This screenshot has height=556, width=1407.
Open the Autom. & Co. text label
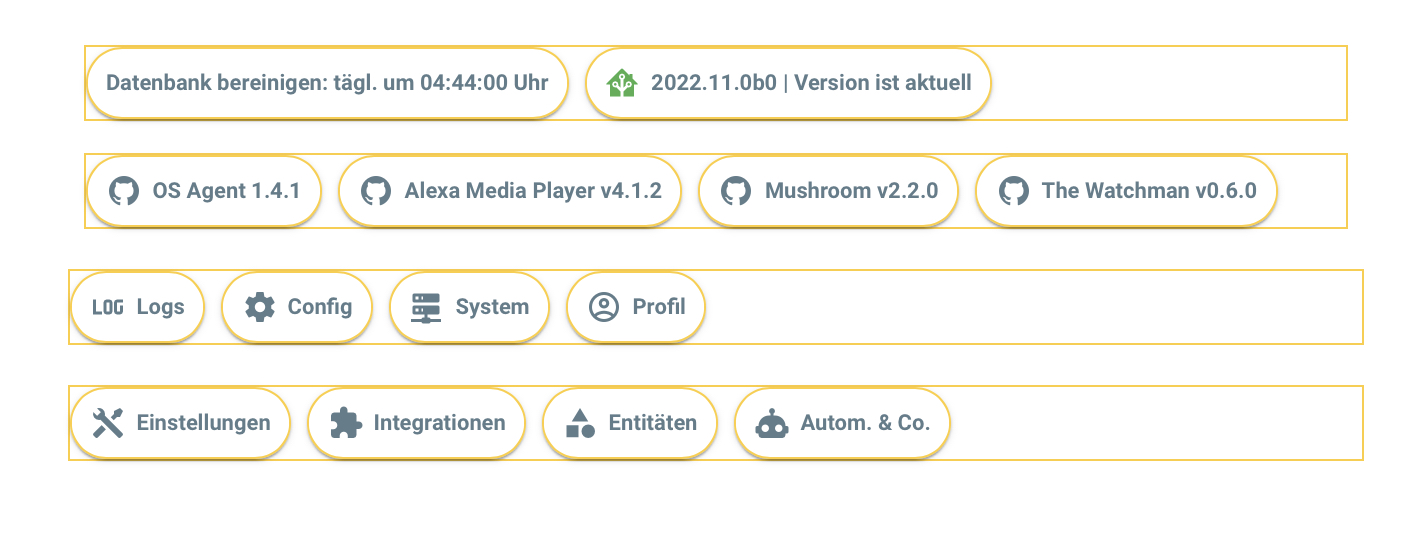(x=865, y=423)
